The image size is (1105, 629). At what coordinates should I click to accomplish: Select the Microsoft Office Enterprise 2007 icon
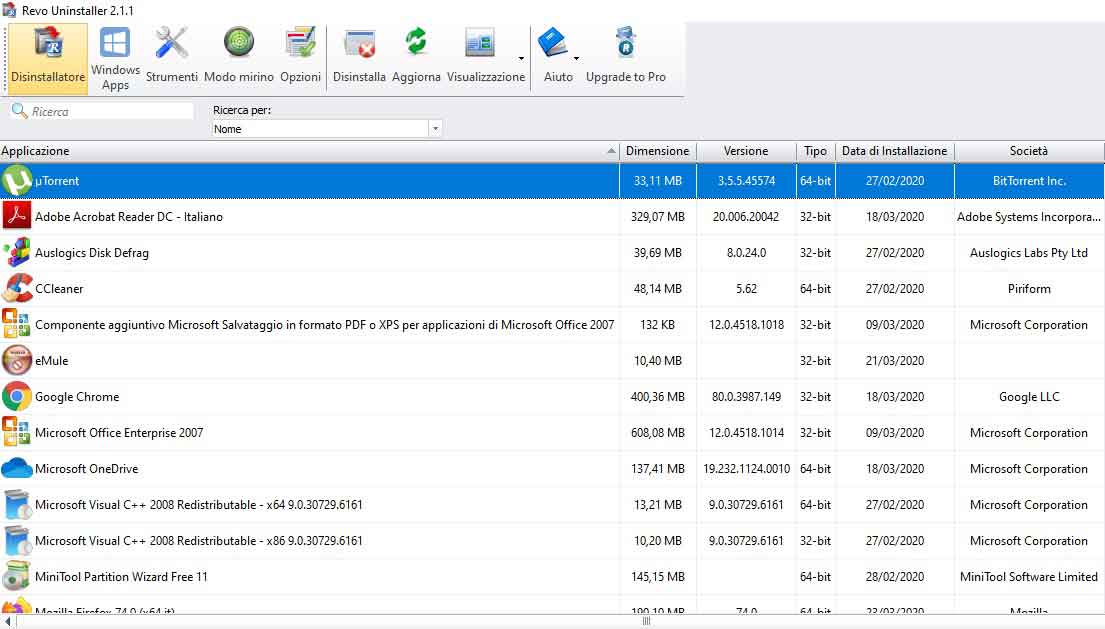pos(16,432)
